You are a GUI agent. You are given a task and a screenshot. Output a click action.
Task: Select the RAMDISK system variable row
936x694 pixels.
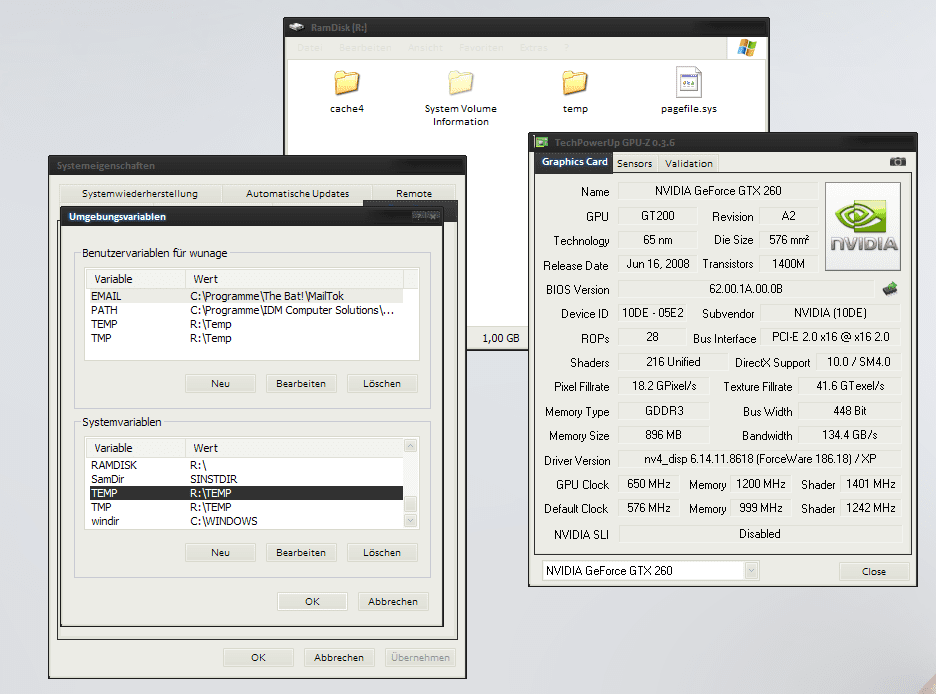(x=246, y=465)
